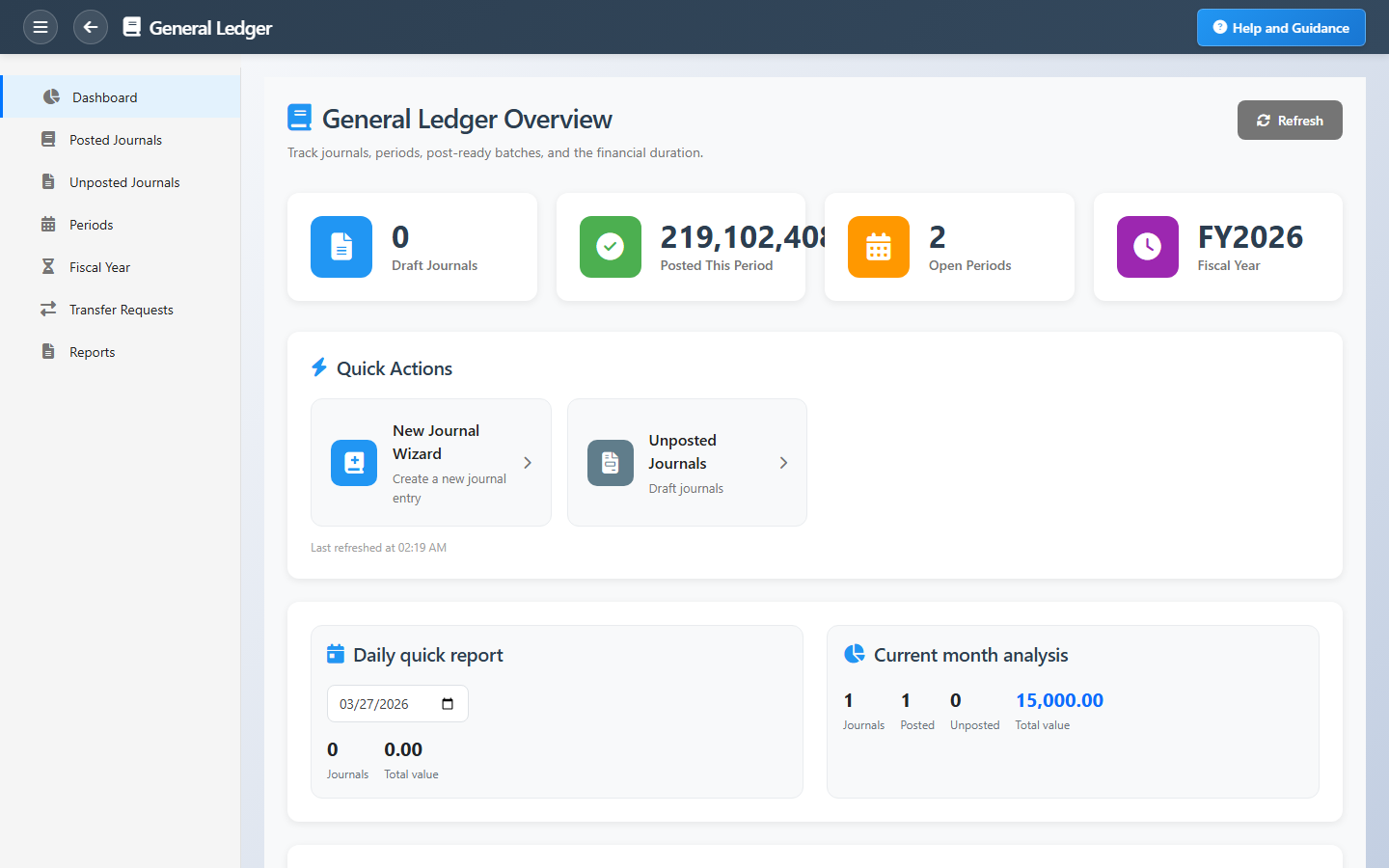Screen dimensions: 1389x868
Task: Expand the Unposted Journals card chevron
Action: point(783,463)
